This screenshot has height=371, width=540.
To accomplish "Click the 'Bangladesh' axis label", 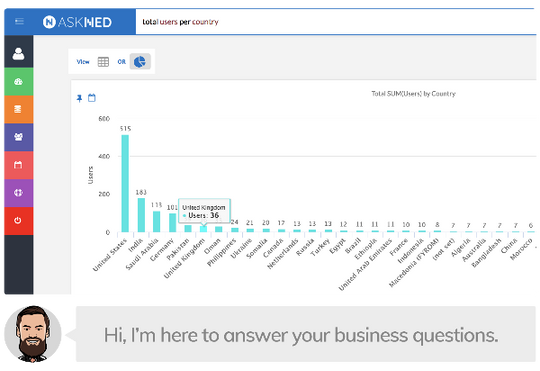I will (x=486, y=253).
